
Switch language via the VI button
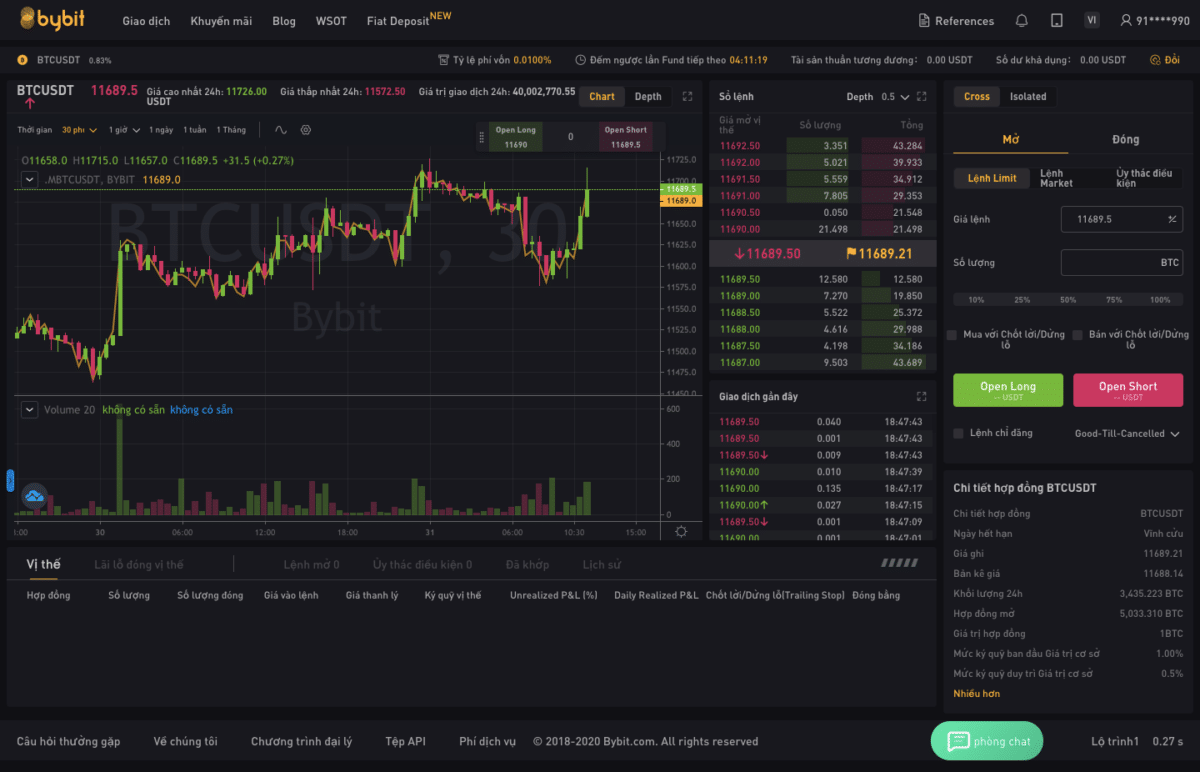(1092, 20)
